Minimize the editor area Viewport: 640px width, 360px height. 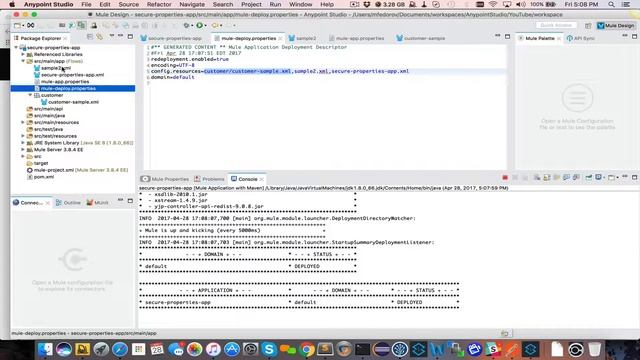pos(498,36)
